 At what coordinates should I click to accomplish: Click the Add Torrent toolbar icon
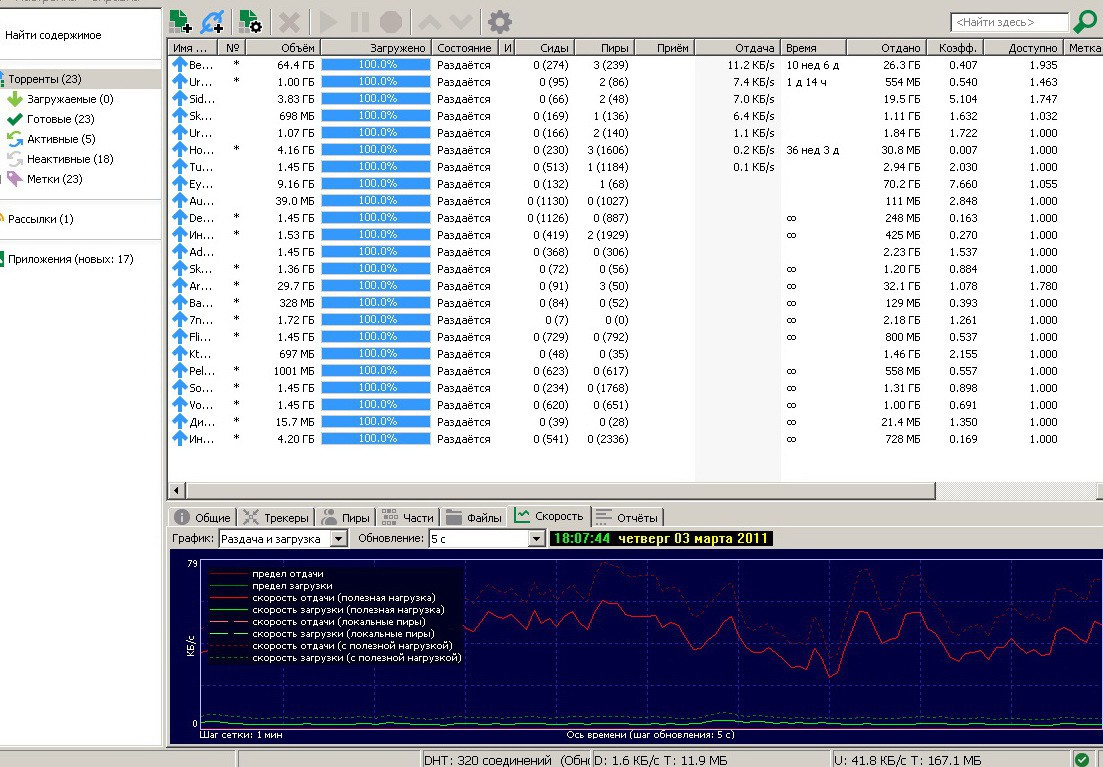coord(181,22)
